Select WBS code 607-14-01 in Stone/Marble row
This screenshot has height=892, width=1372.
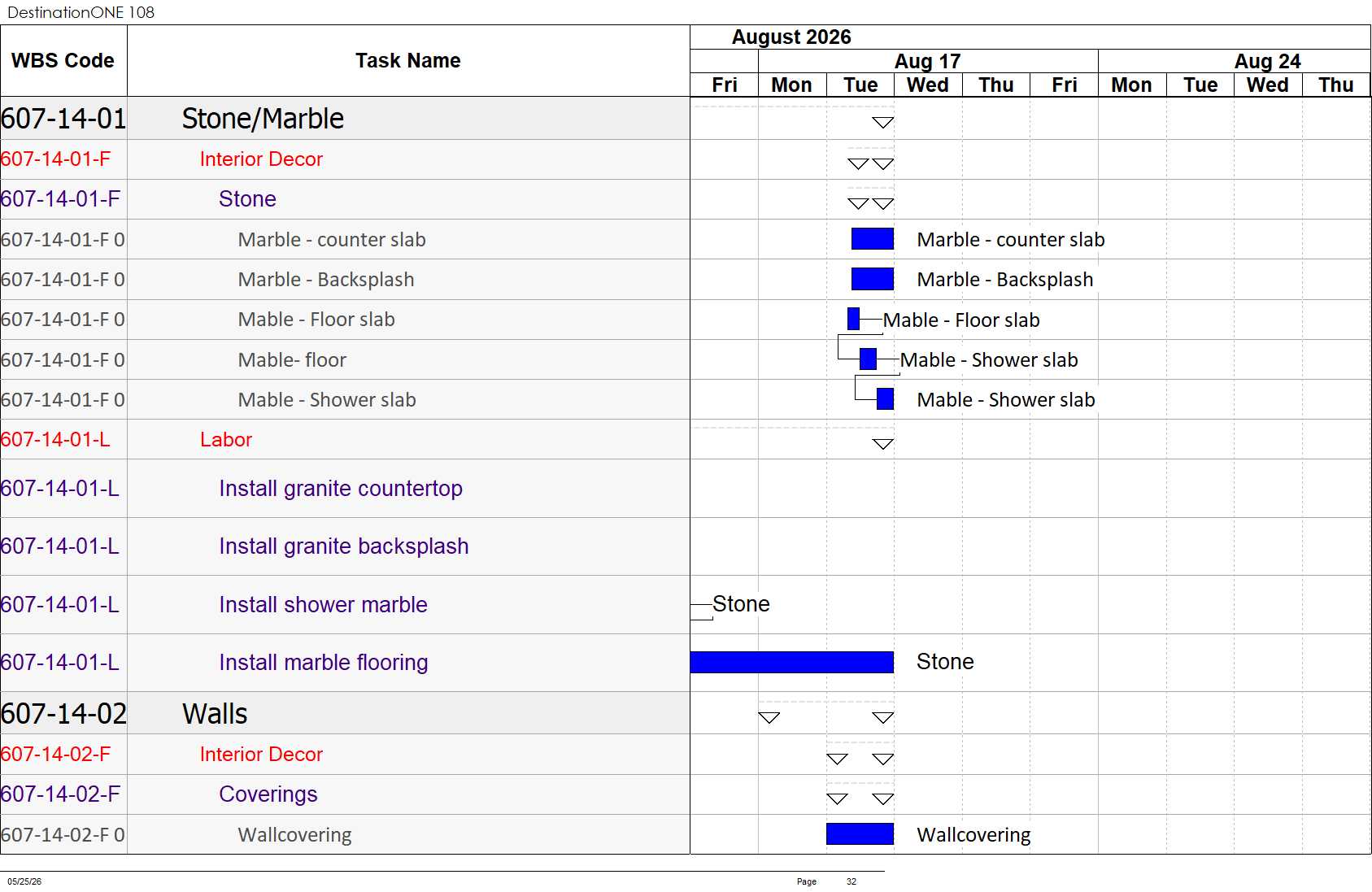[x=63, y=119]
